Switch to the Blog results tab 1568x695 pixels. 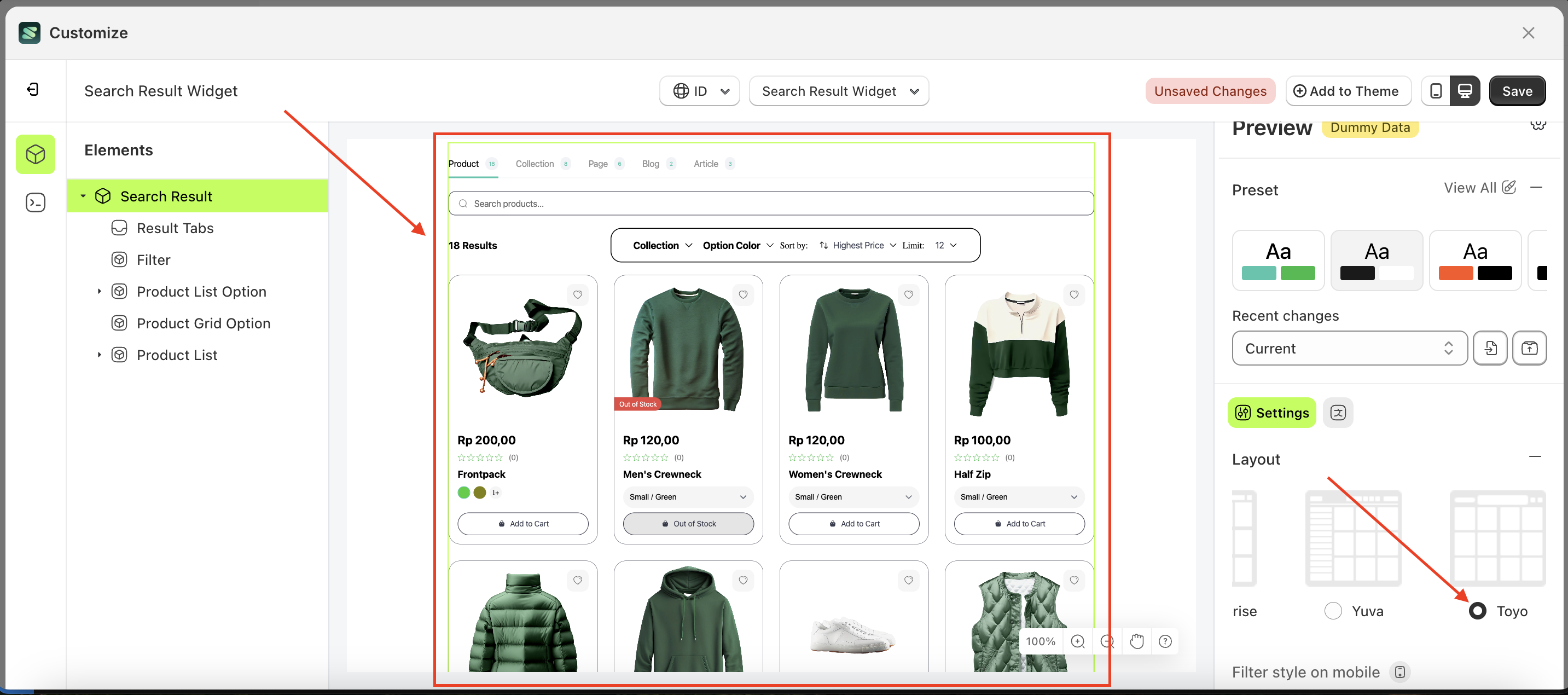650,164
